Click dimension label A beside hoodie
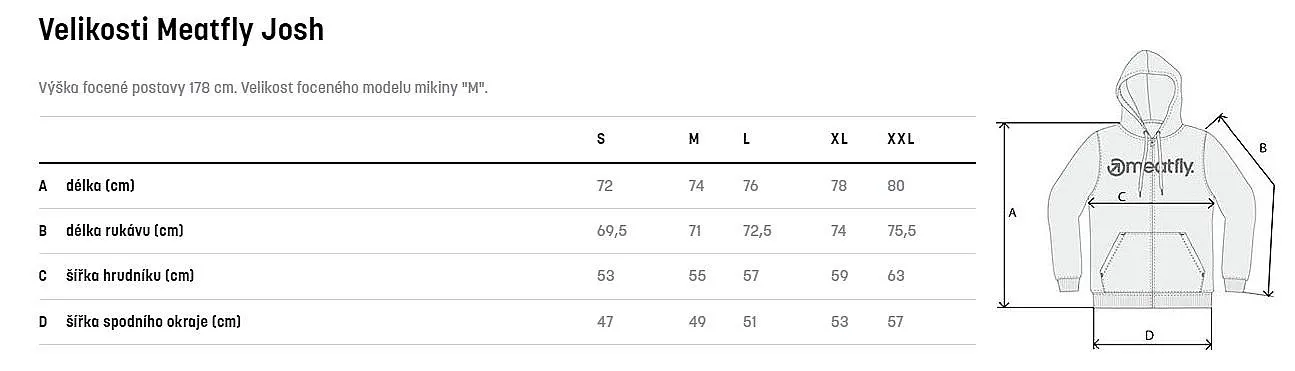Screen dimensions: 1295x371 [1012, 213]
